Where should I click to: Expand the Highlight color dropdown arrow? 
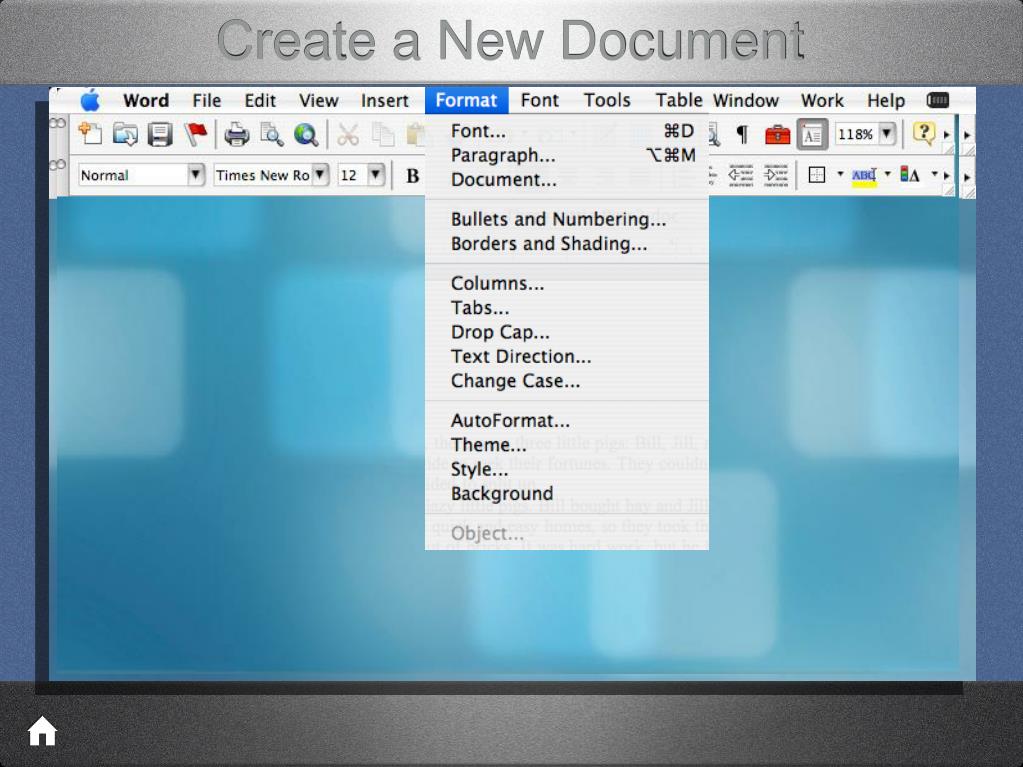pyautogui.click(x=887, y=174)
